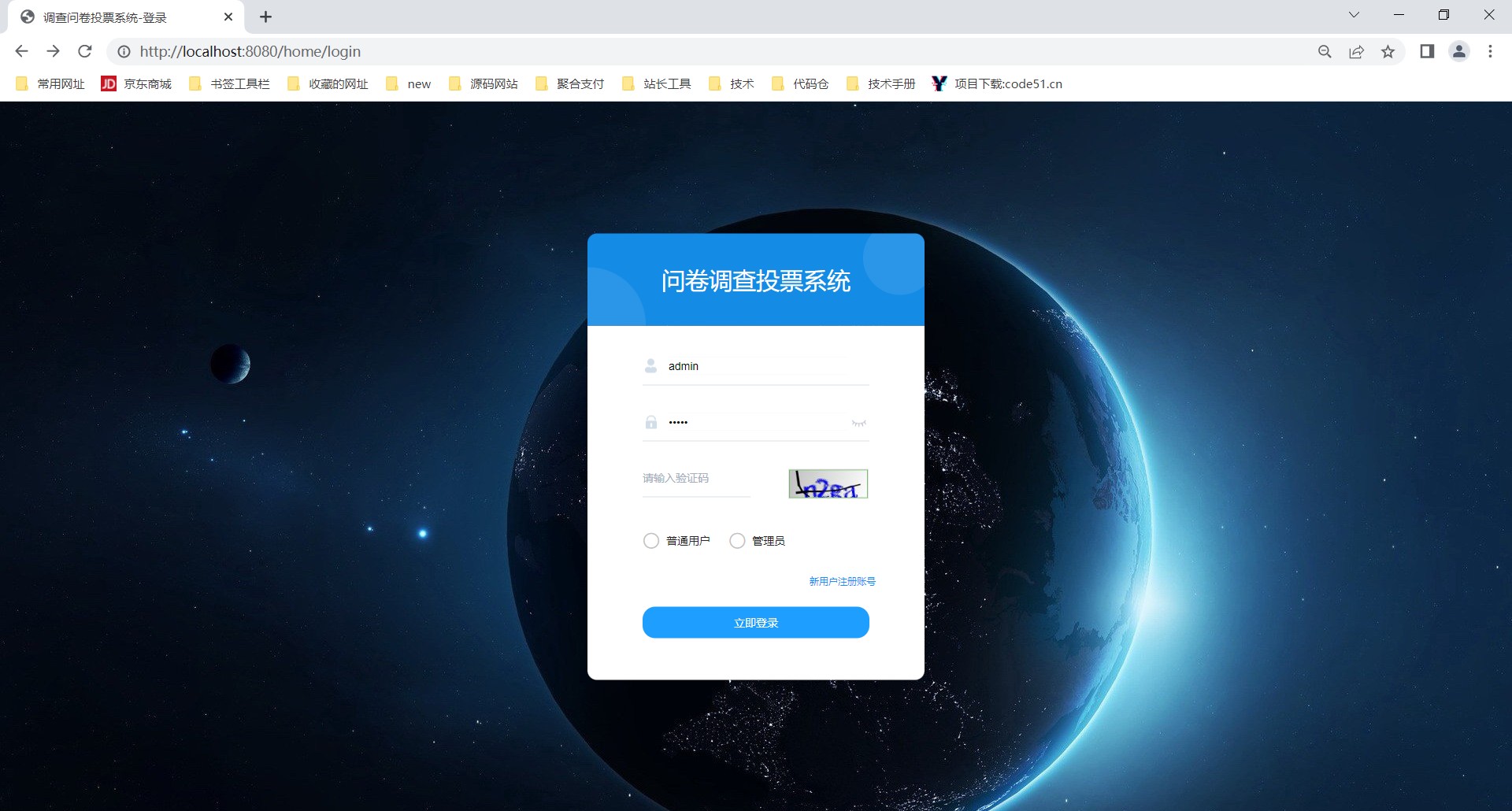Viewport: 1512px width, 811px height.
Task: Reload the login page
Action: point(85,51)
